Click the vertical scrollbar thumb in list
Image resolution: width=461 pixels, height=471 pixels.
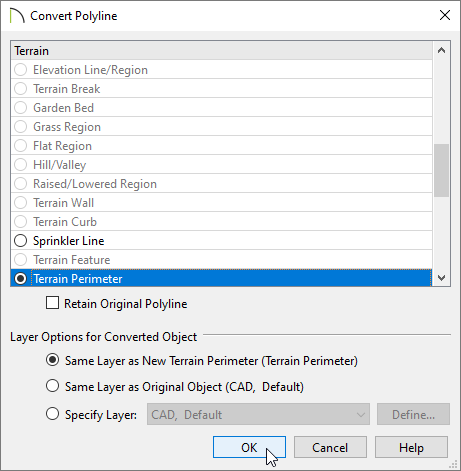click(441, 170)
